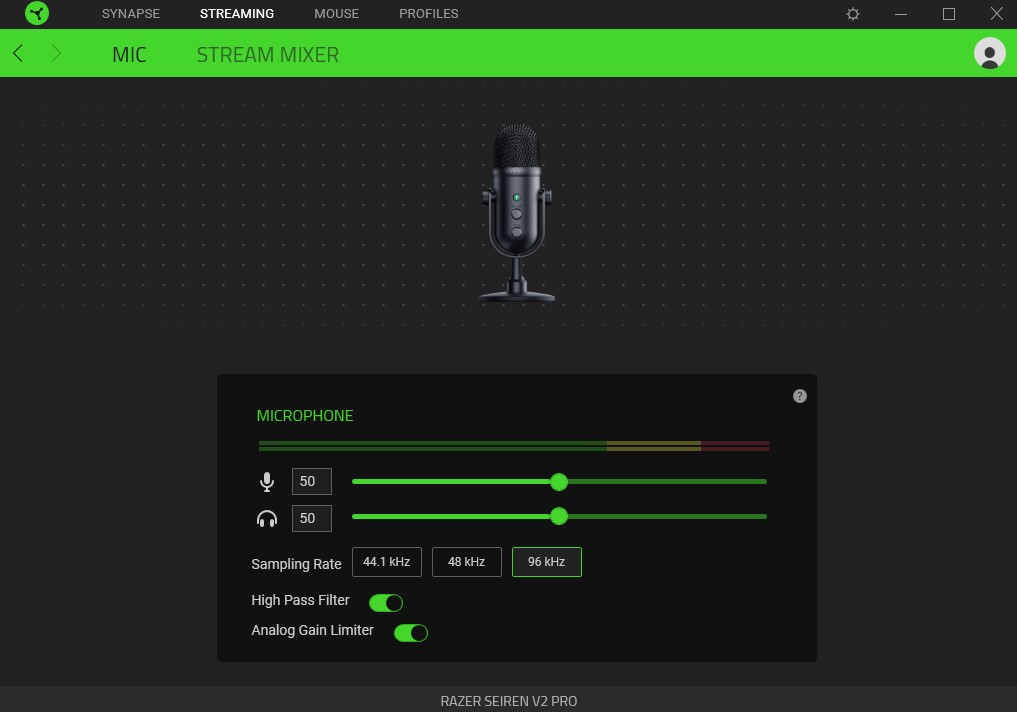Choose the 96 kHz sampling rate
1017x712 pixels.
(546, 562)
